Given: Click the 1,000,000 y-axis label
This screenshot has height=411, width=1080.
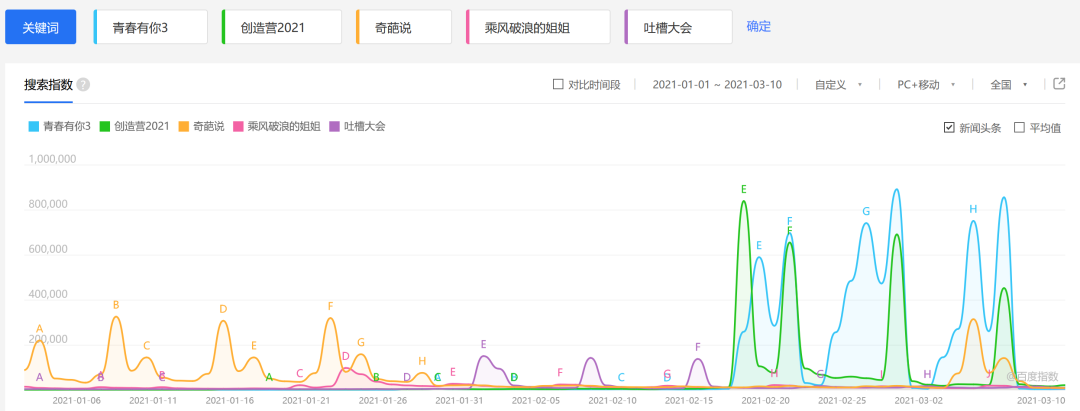Looking at the screenshot, I should point(52,159).
